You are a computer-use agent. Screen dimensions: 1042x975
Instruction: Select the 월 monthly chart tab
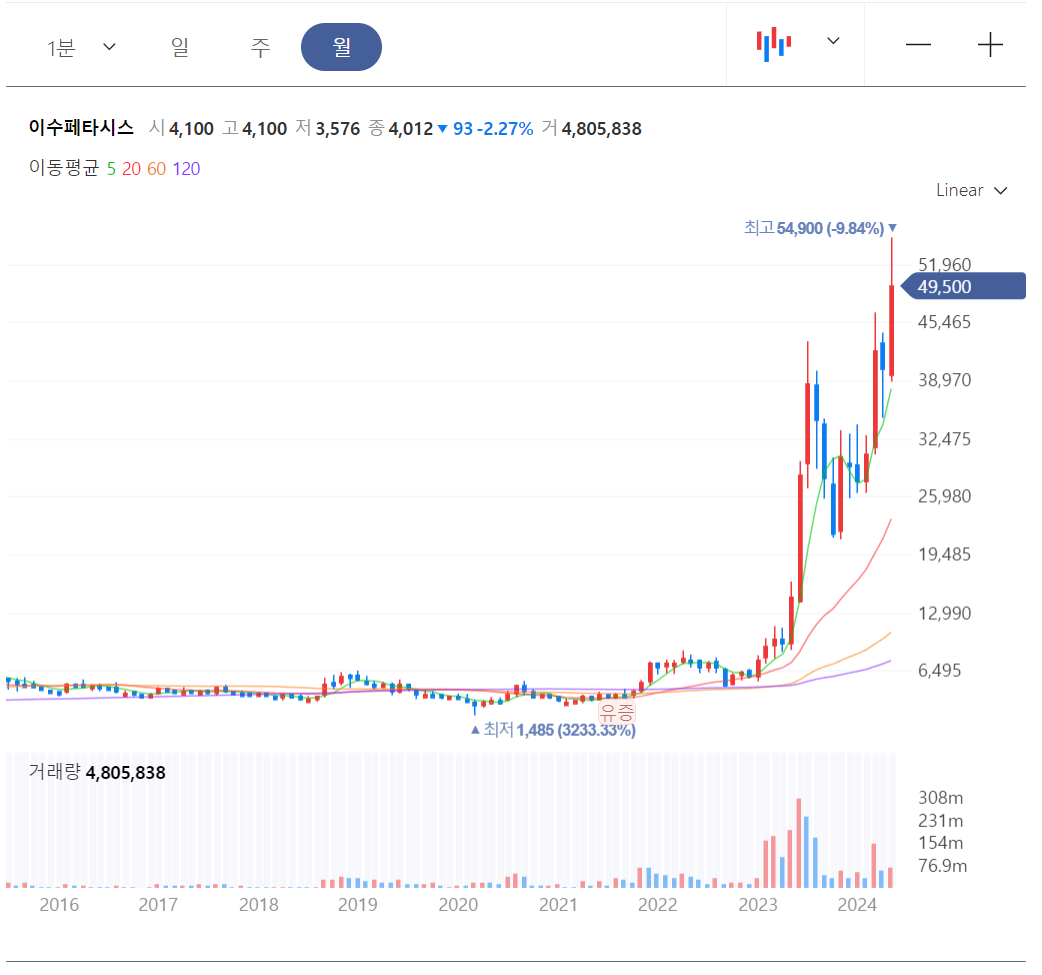point(342,47)
